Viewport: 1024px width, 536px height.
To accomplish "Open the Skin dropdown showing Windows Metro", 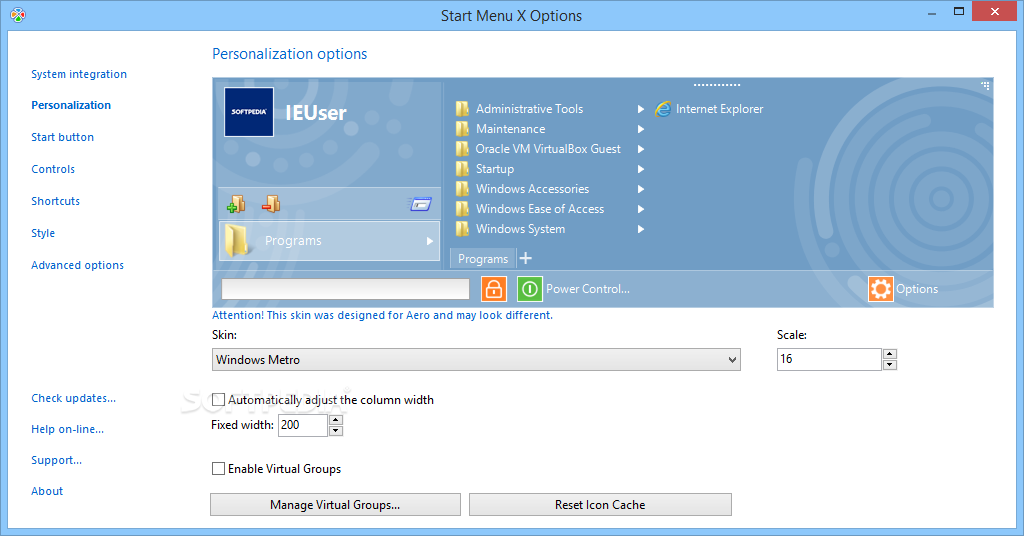I will (x=476, y=360).
